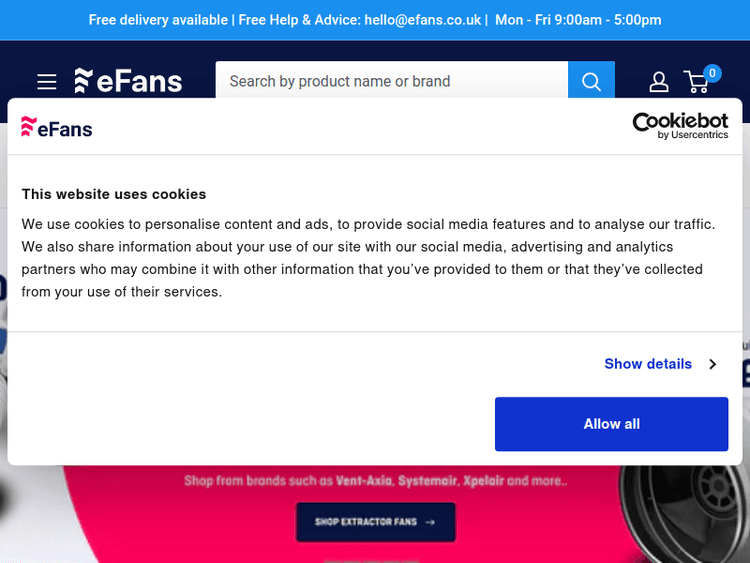Click the eFans logo in the cookie dialog

[x=57, y=127]
